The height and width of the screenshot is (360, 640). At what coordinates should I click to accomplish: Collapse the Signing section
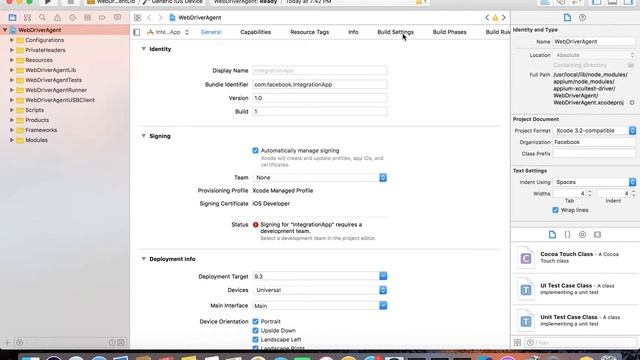144,136
